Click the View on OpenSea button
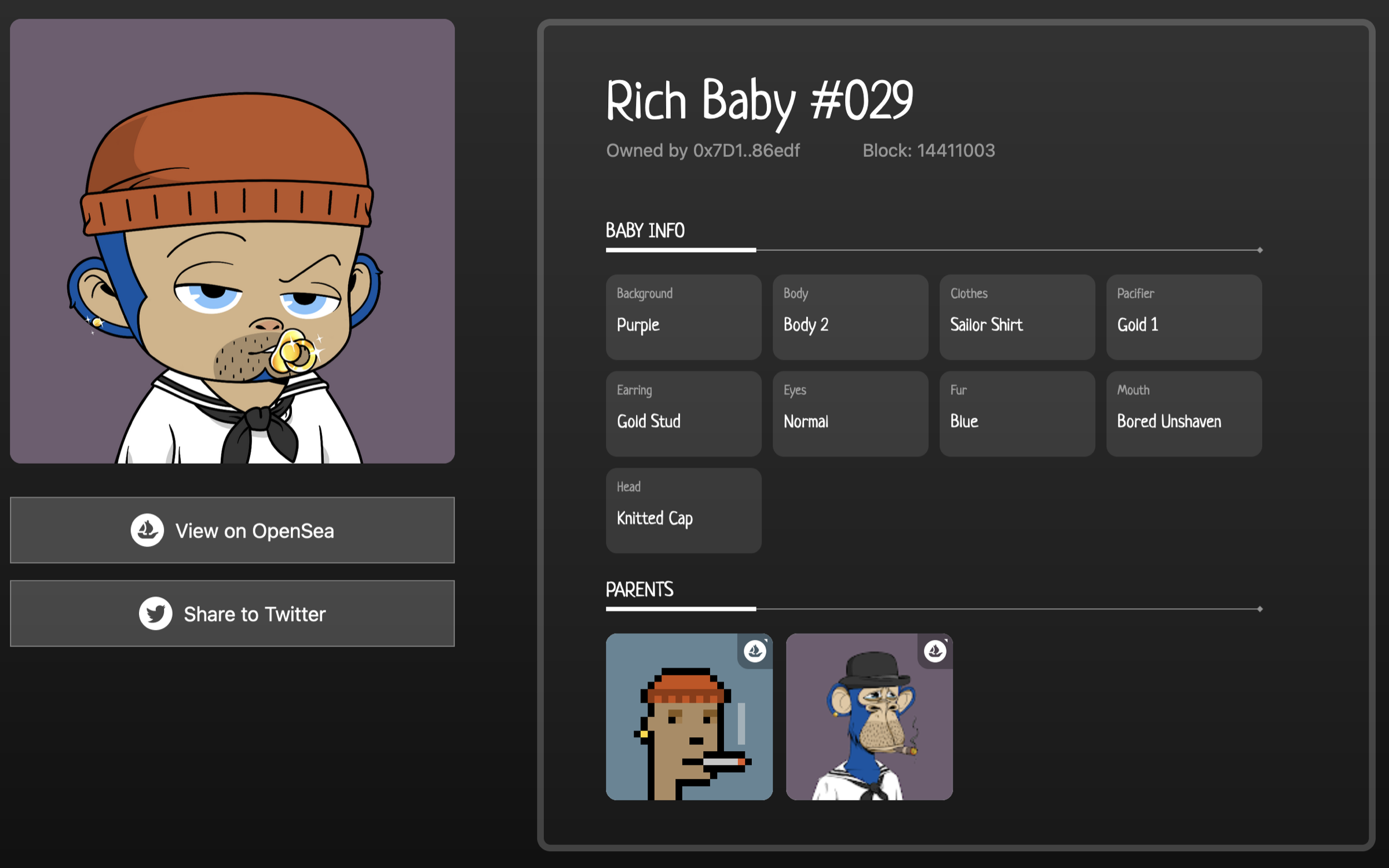The height and width of the screenshot is (868, 1389). click(x=232, y=530)
